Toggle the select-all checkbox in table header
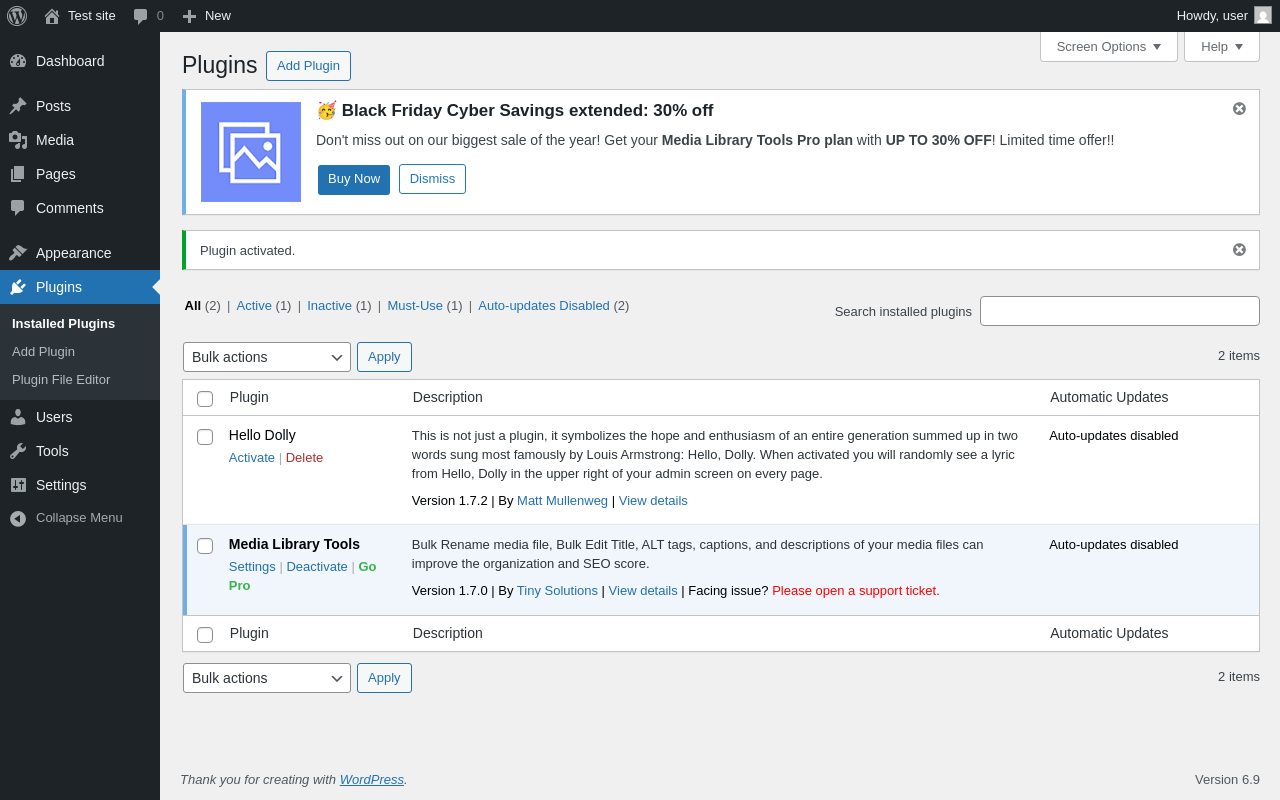Screen dimensions: 1280x800 click(205, 399)
